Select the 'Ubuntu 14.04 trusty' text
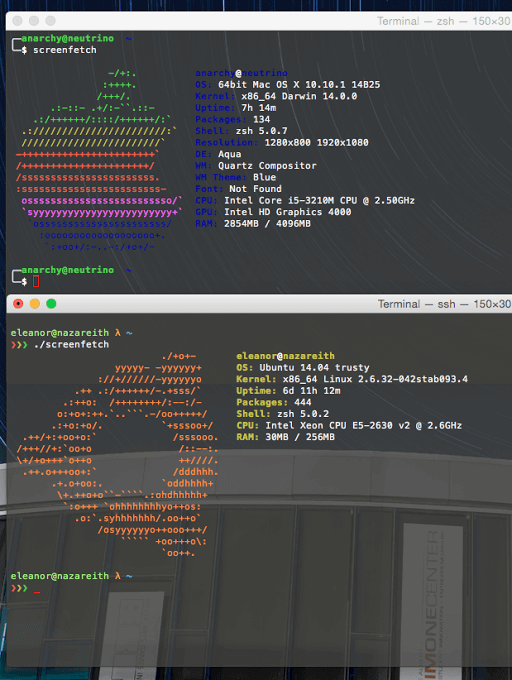 pos(314,368)
